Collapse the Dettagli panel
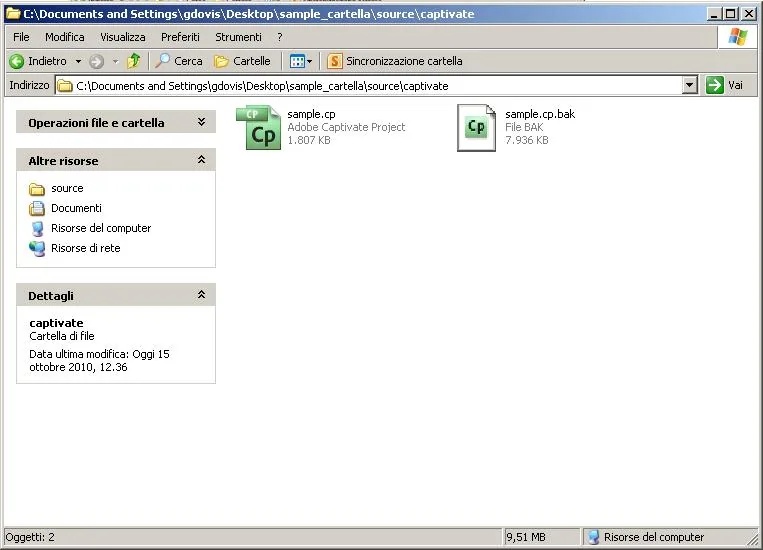763x550 pixels. click(201, 294)
